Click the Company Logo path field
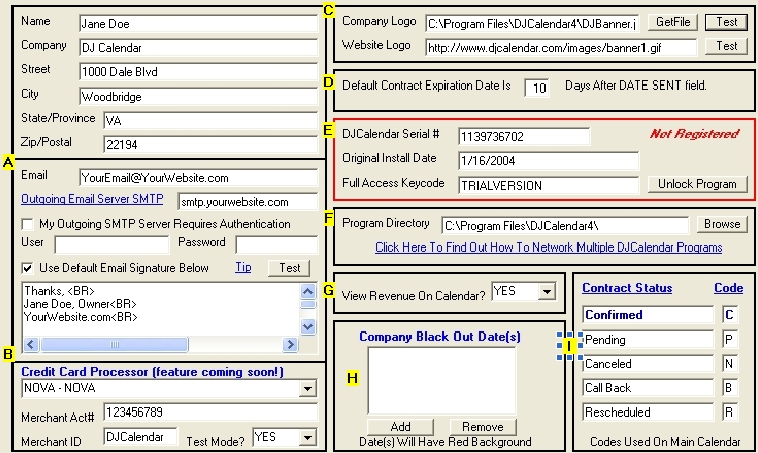Screen dimensions: 758x453 (x=532, y=24)
